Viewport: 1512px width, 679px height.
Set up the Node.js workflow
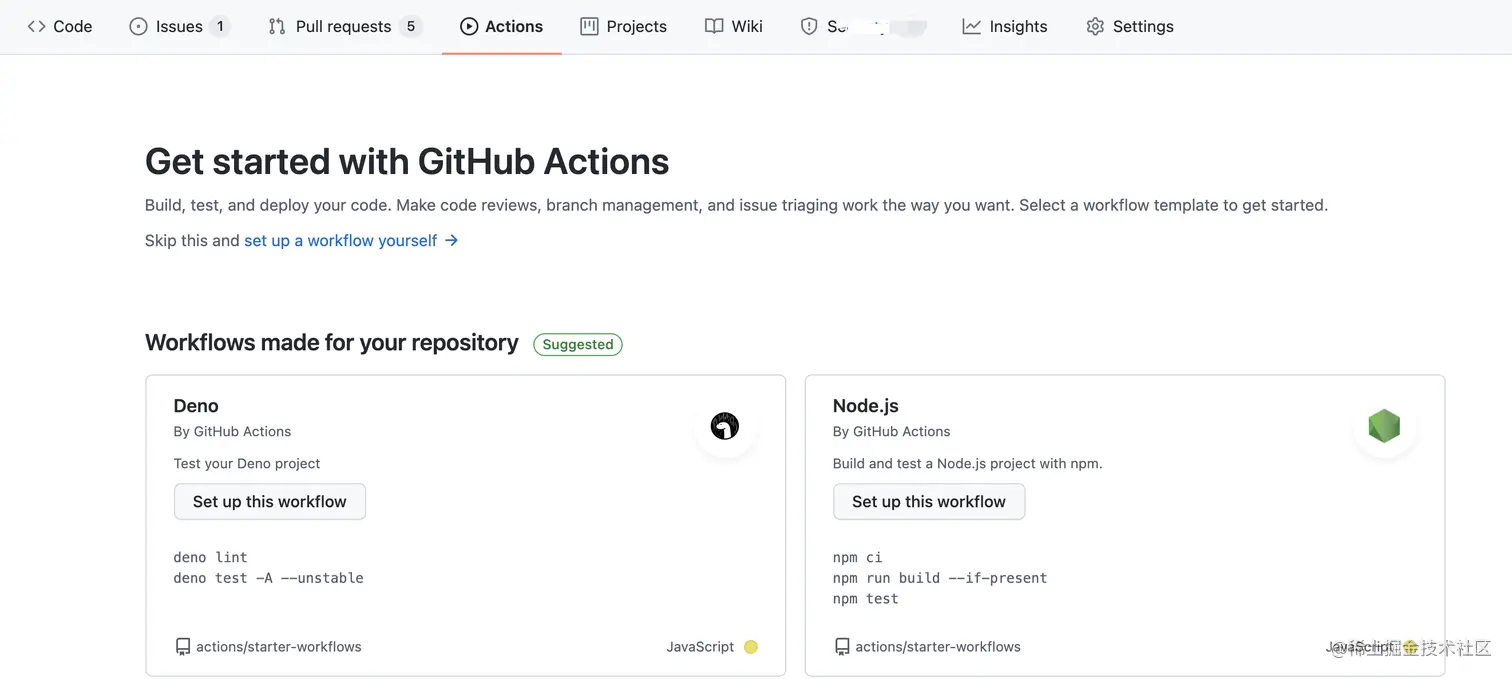pyautogui.click(x=929, y=502)
